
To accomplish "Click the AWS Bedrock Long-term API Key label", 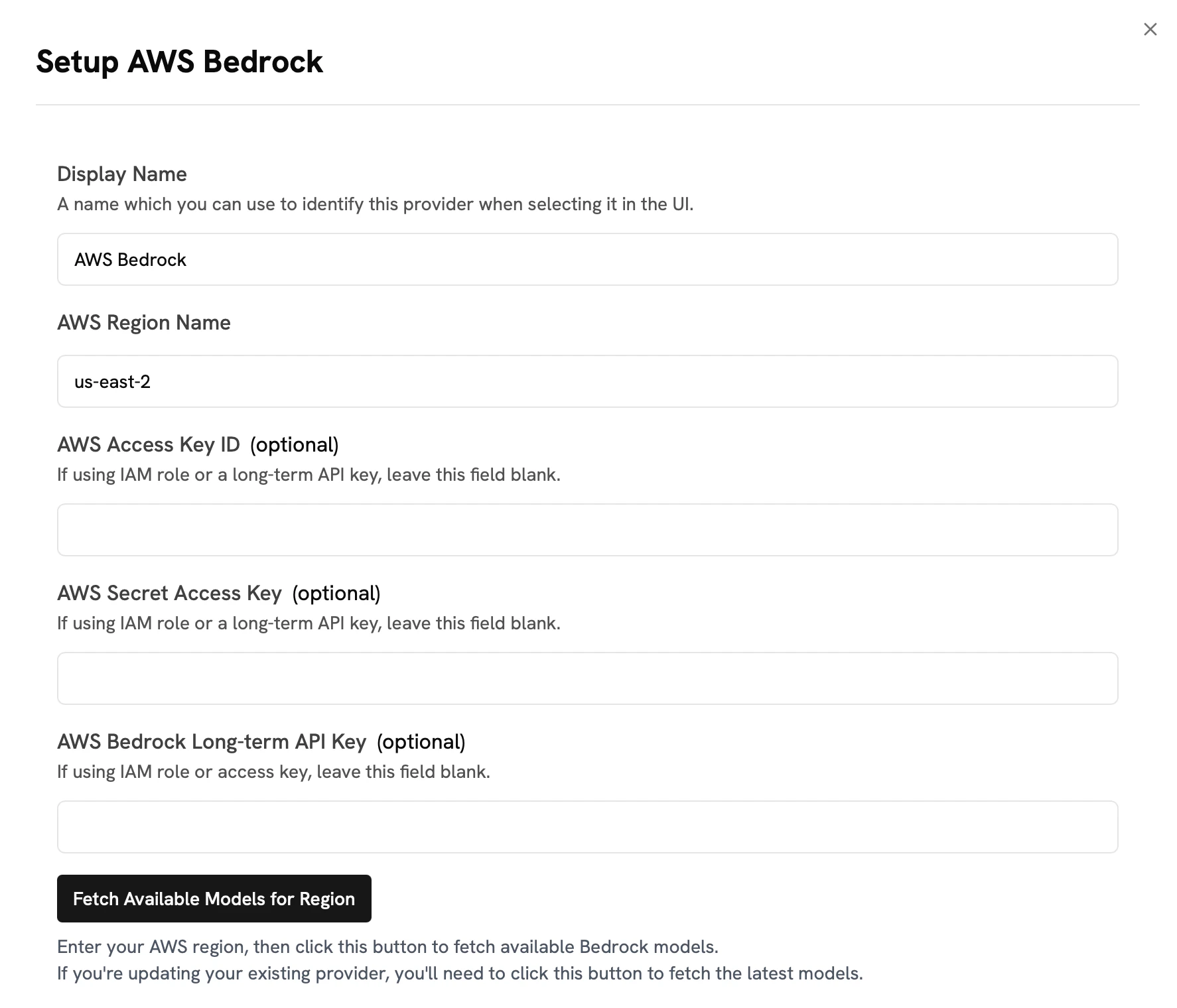I will click(212, 742).
